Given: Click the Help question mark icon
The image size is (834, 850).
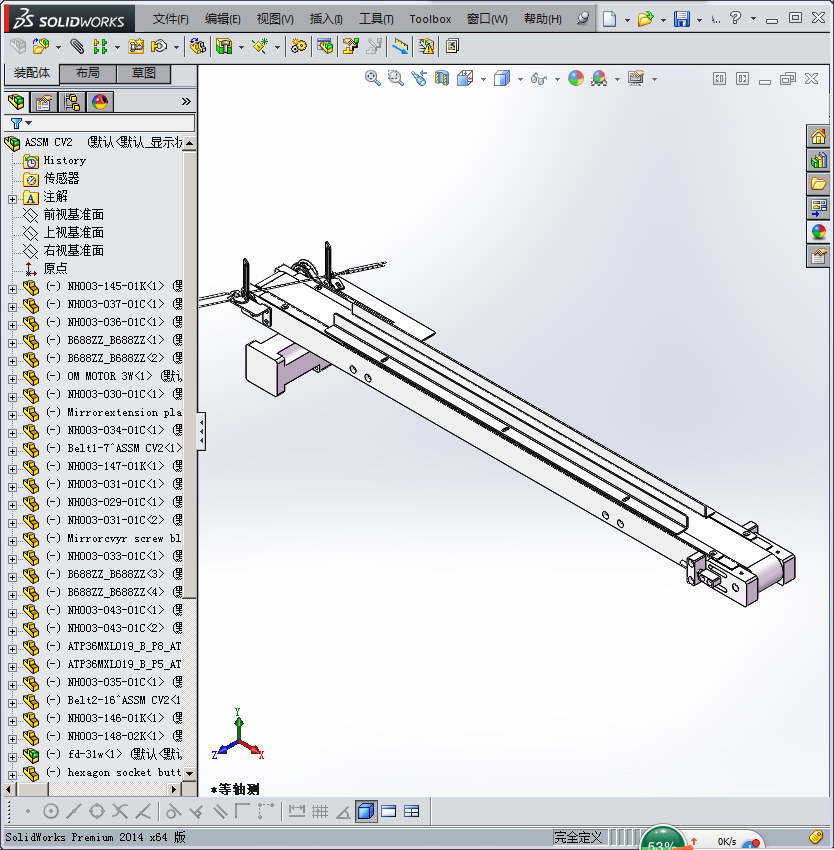Looking at the screenshot, I should click(735, 18).
